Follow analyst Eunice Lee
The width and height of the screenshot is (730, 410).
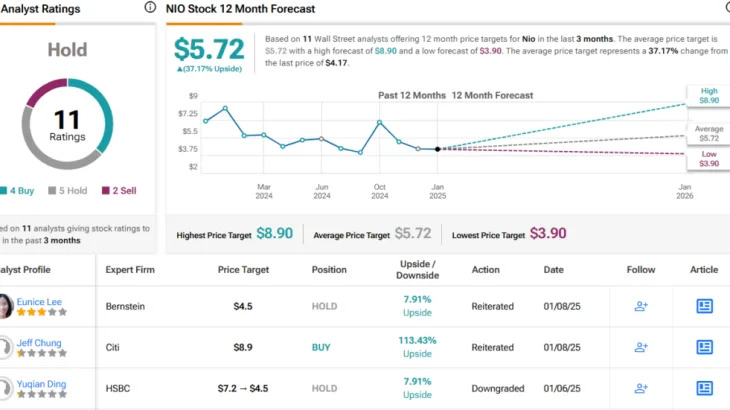pyautogui.click(x=641, y=306)
